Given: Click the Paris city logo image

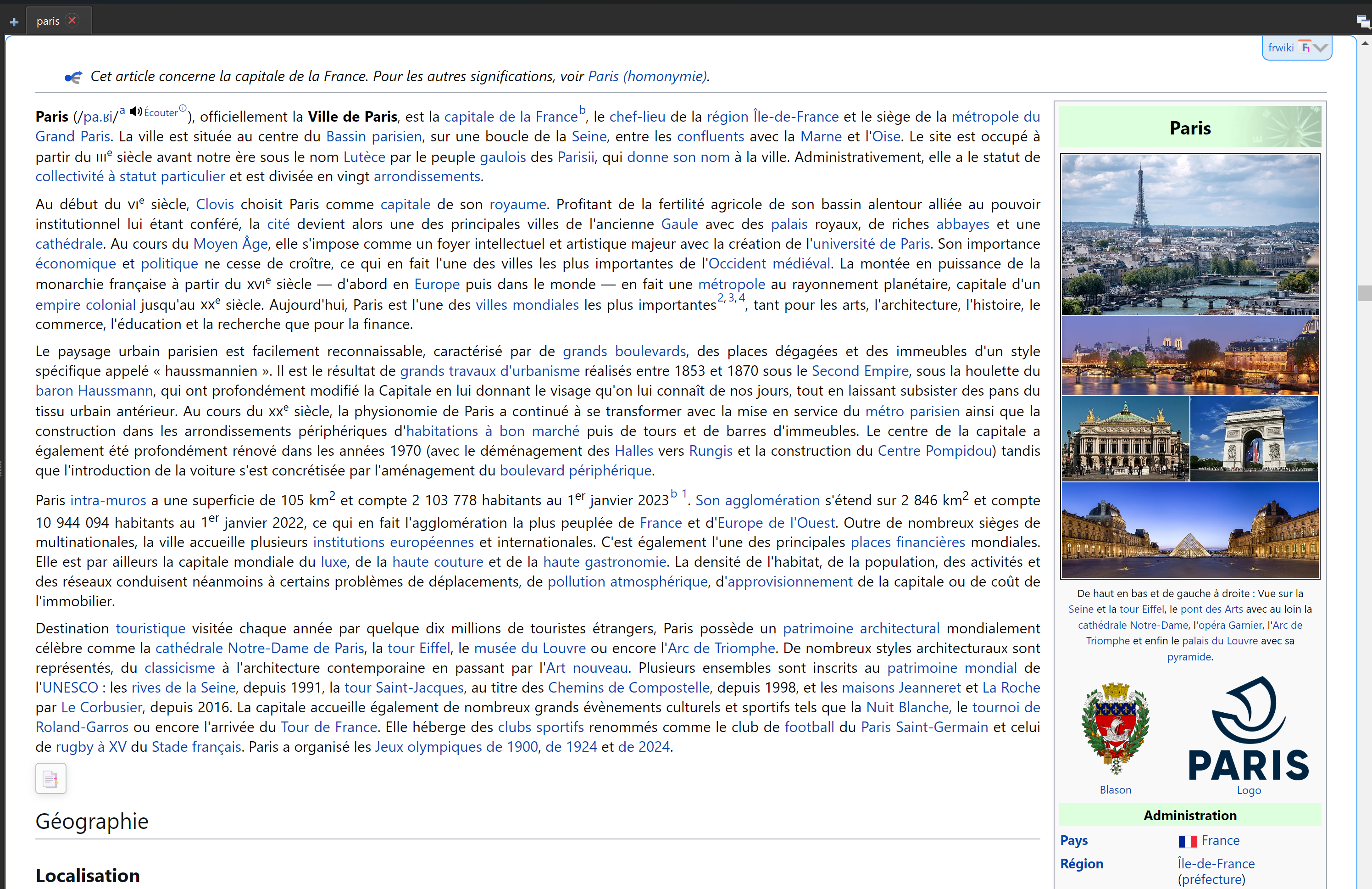Looking at the screenshot, I should 1248,729.
